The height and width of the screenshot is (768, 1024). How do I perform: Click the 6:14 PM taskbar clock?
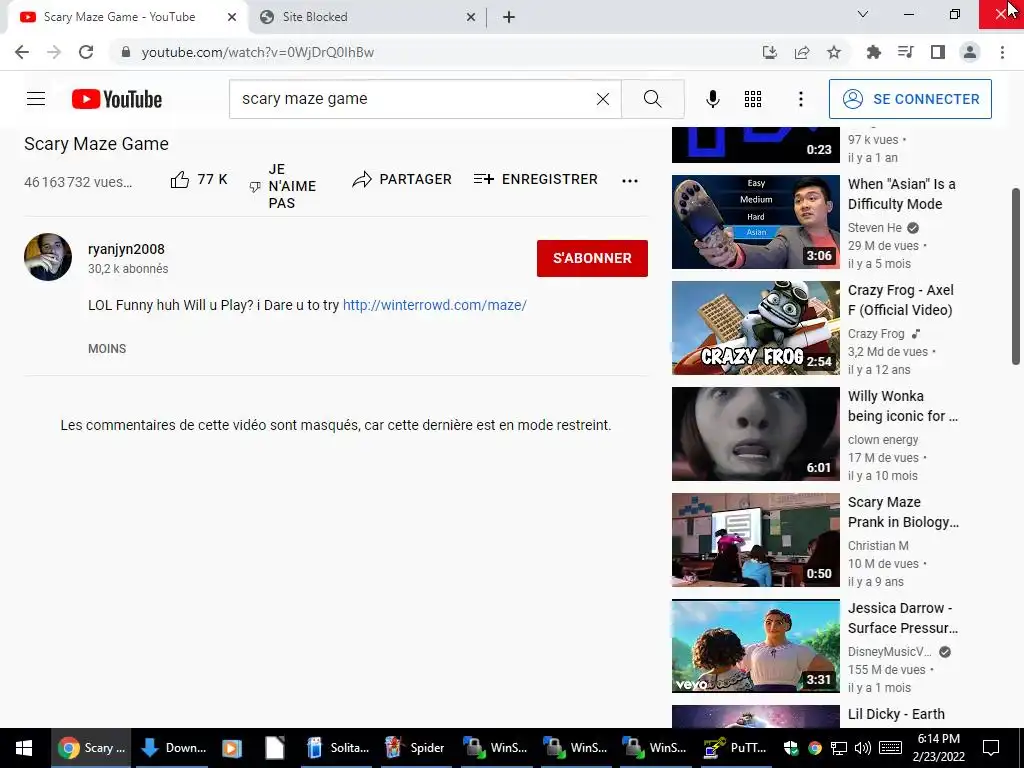(x=938, y=748)
